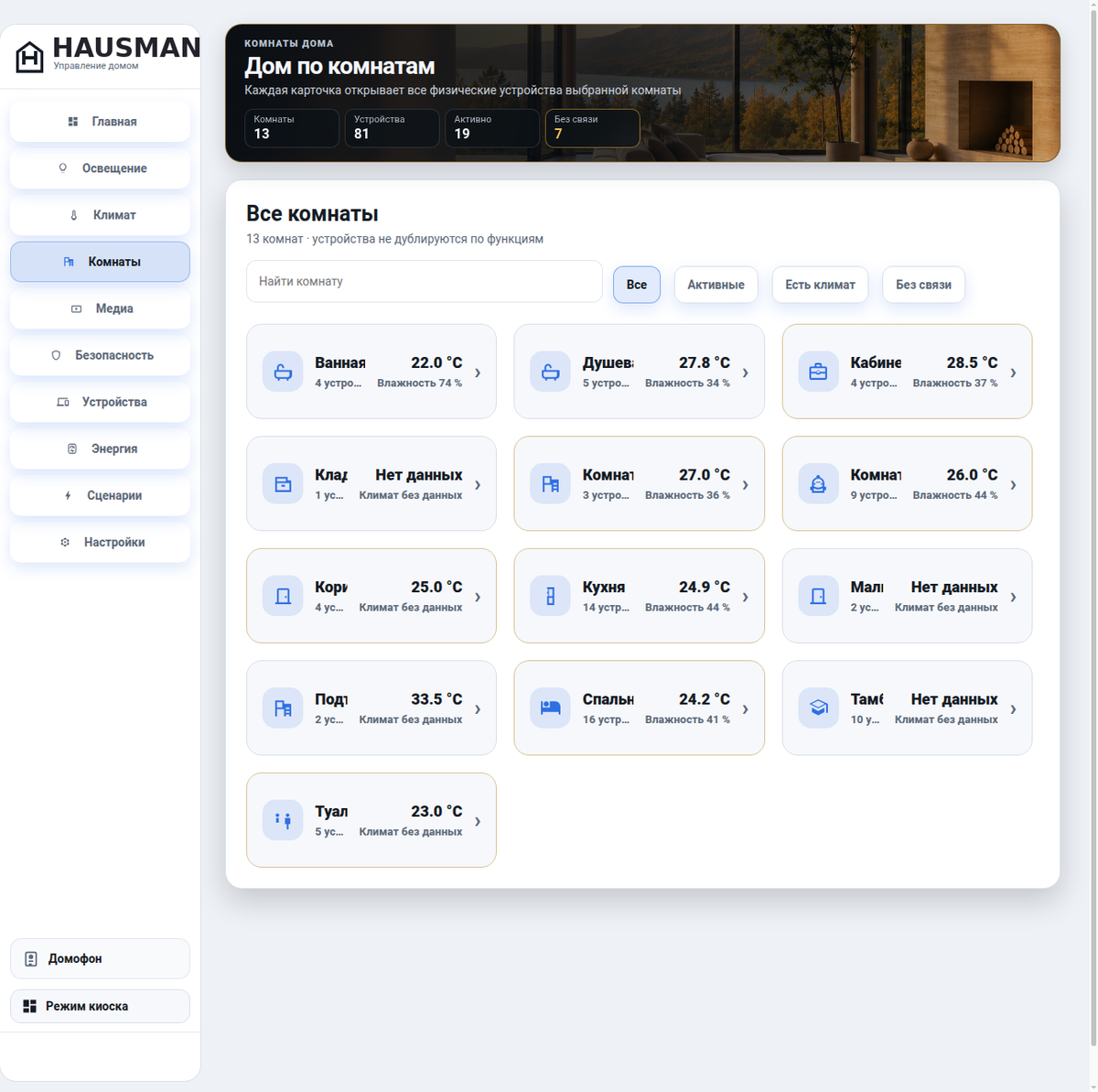Select the Все filter button

coord(637,285)
